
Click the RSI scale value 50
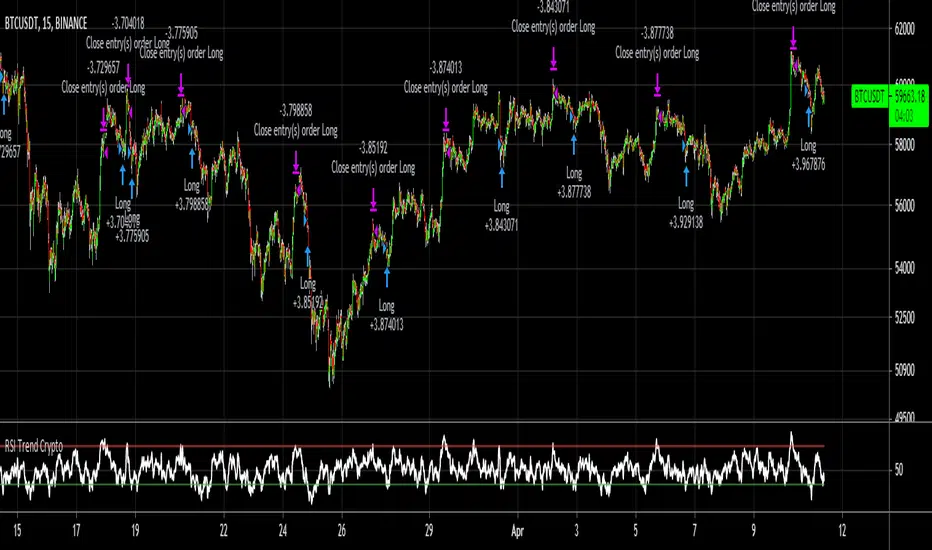coord(898,470)
